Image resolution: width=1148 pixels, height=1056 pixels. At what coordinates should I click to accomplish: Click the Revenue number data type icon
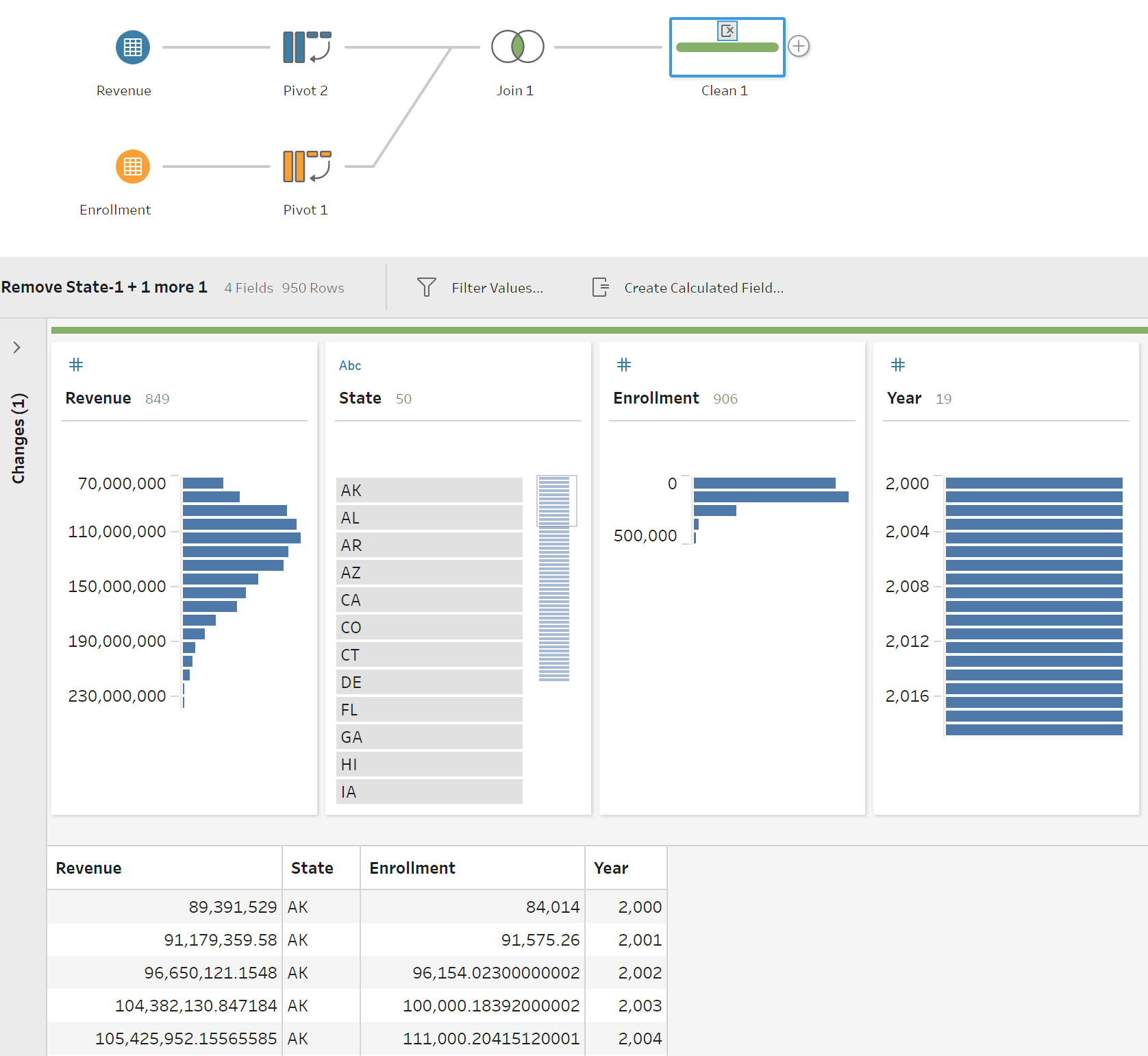(76, 365)
